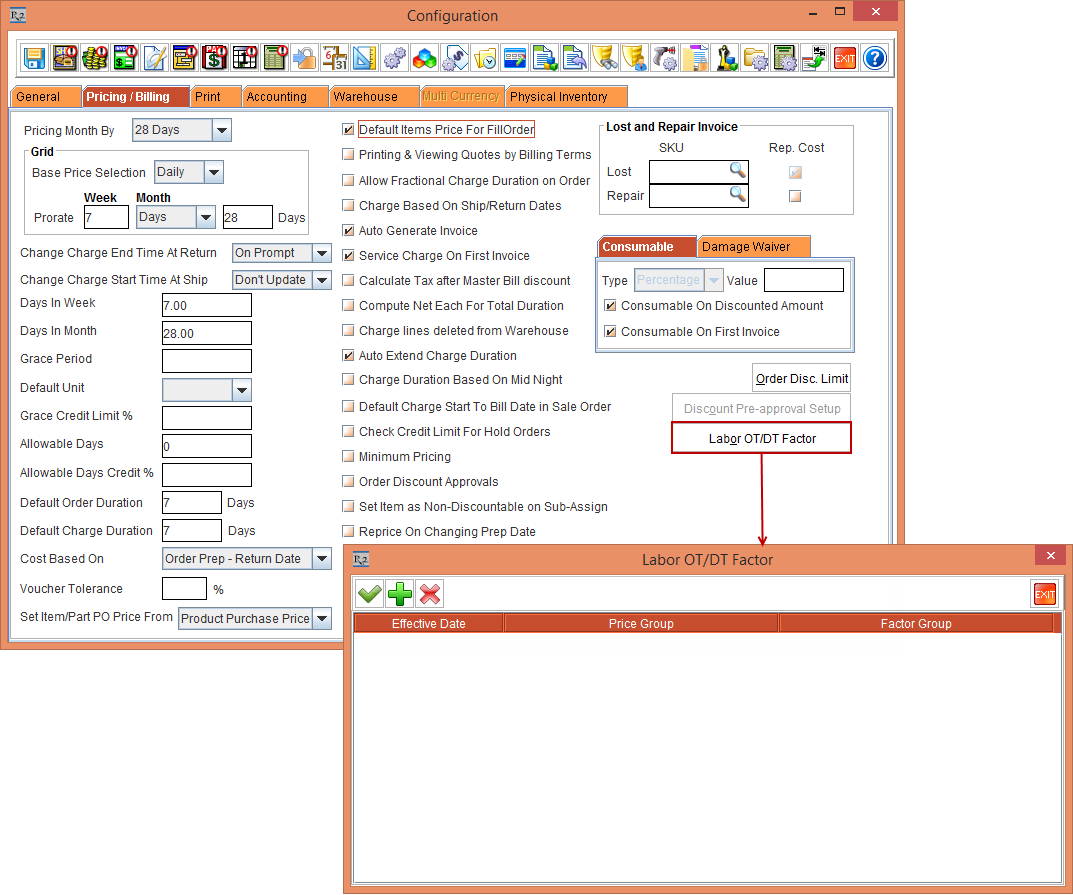Click the red EXIT icon on the main toolbar

[x=844, y=57]
